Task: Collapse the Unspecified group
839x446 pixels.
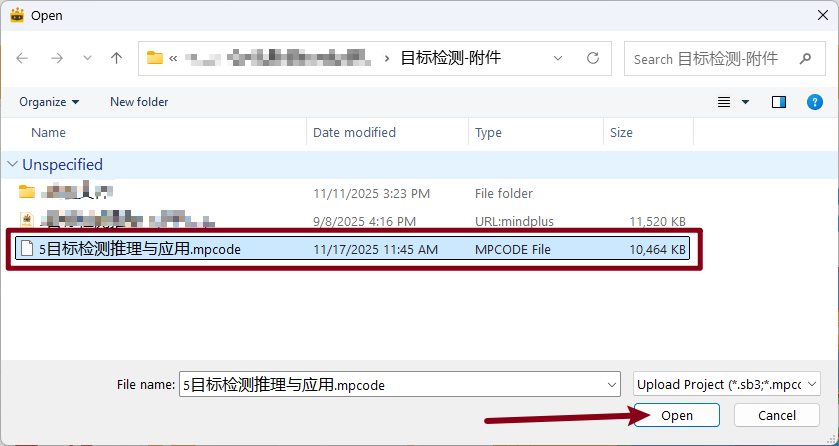Action: pyautogui.click(x=12, y=165)
